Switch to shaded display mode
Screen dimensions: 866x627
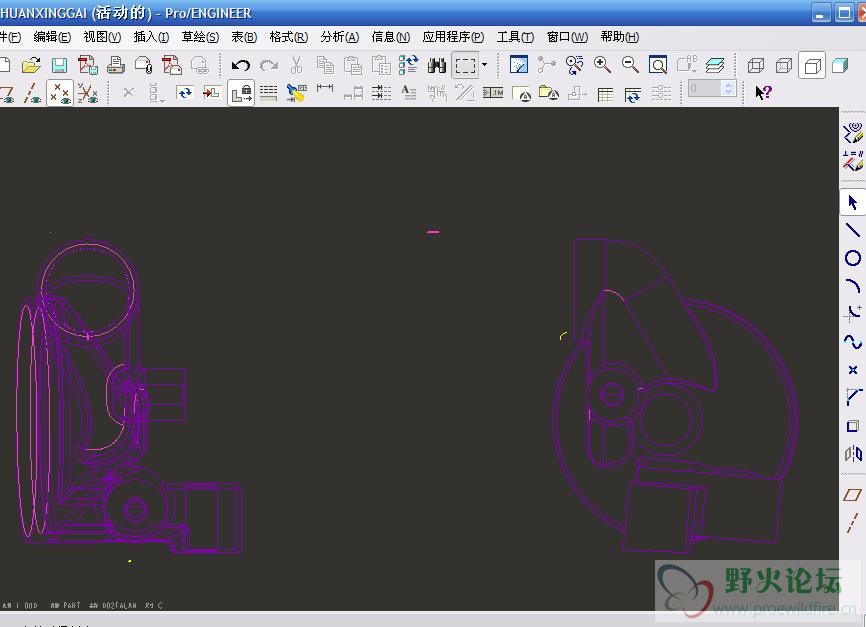[x=840, y=65]
